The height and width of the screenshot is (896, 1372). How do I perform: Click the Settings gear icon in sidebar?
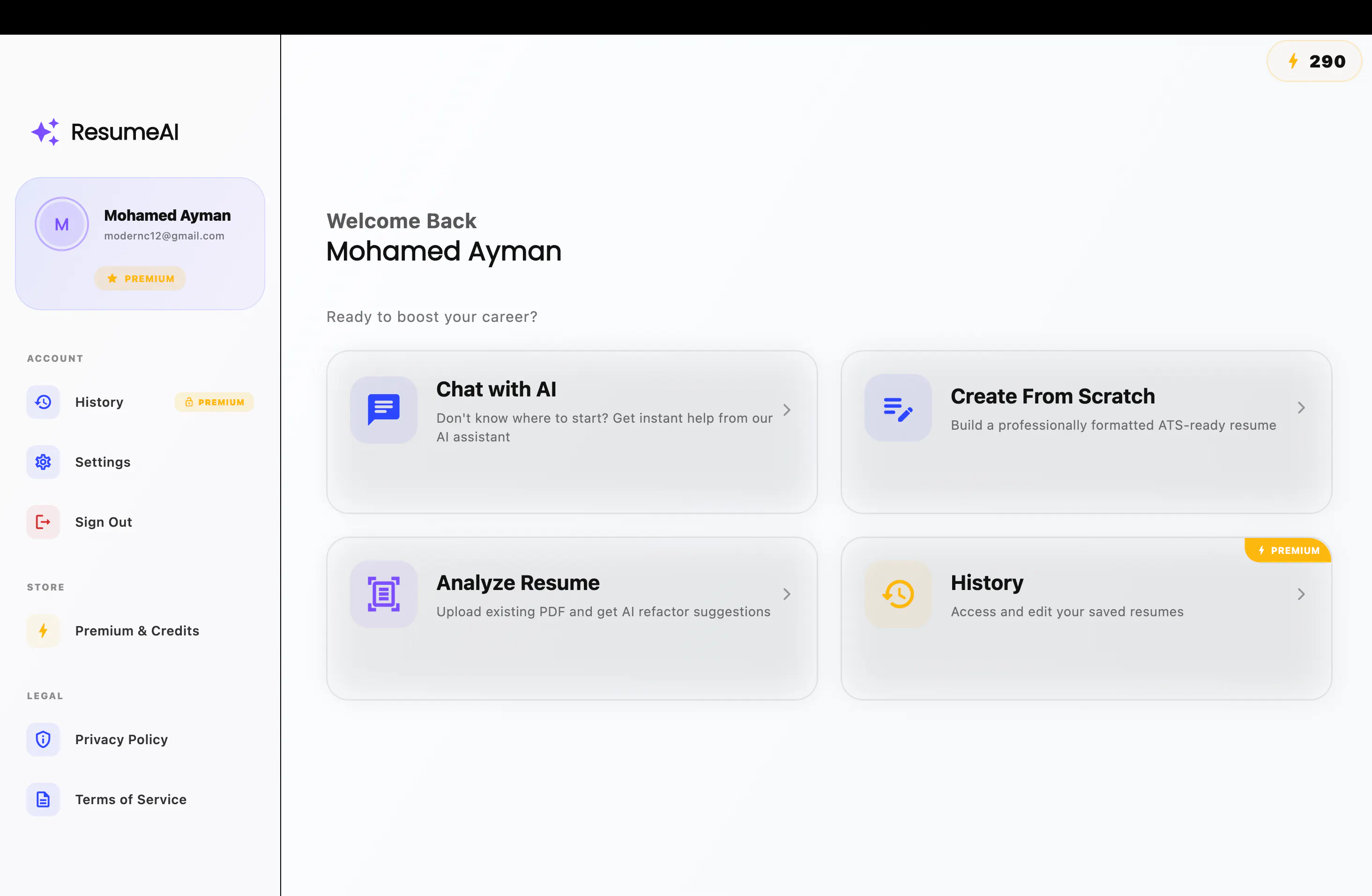[43, 462]
